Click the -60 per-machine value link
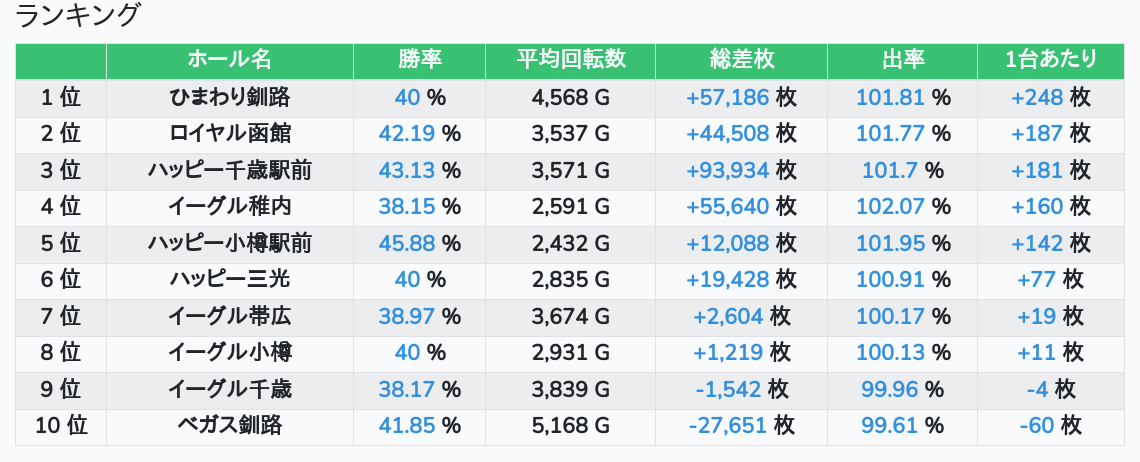Image resolution: width=1140 pixels, height=462 pixels. click(x=1037, y=426)
